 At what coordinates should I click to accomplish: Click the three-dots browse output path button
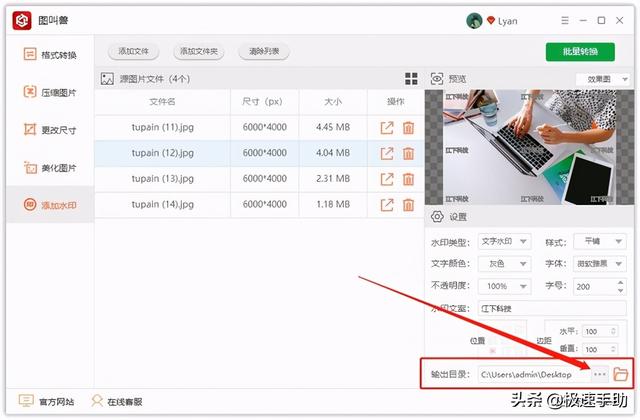coord(599,374)
